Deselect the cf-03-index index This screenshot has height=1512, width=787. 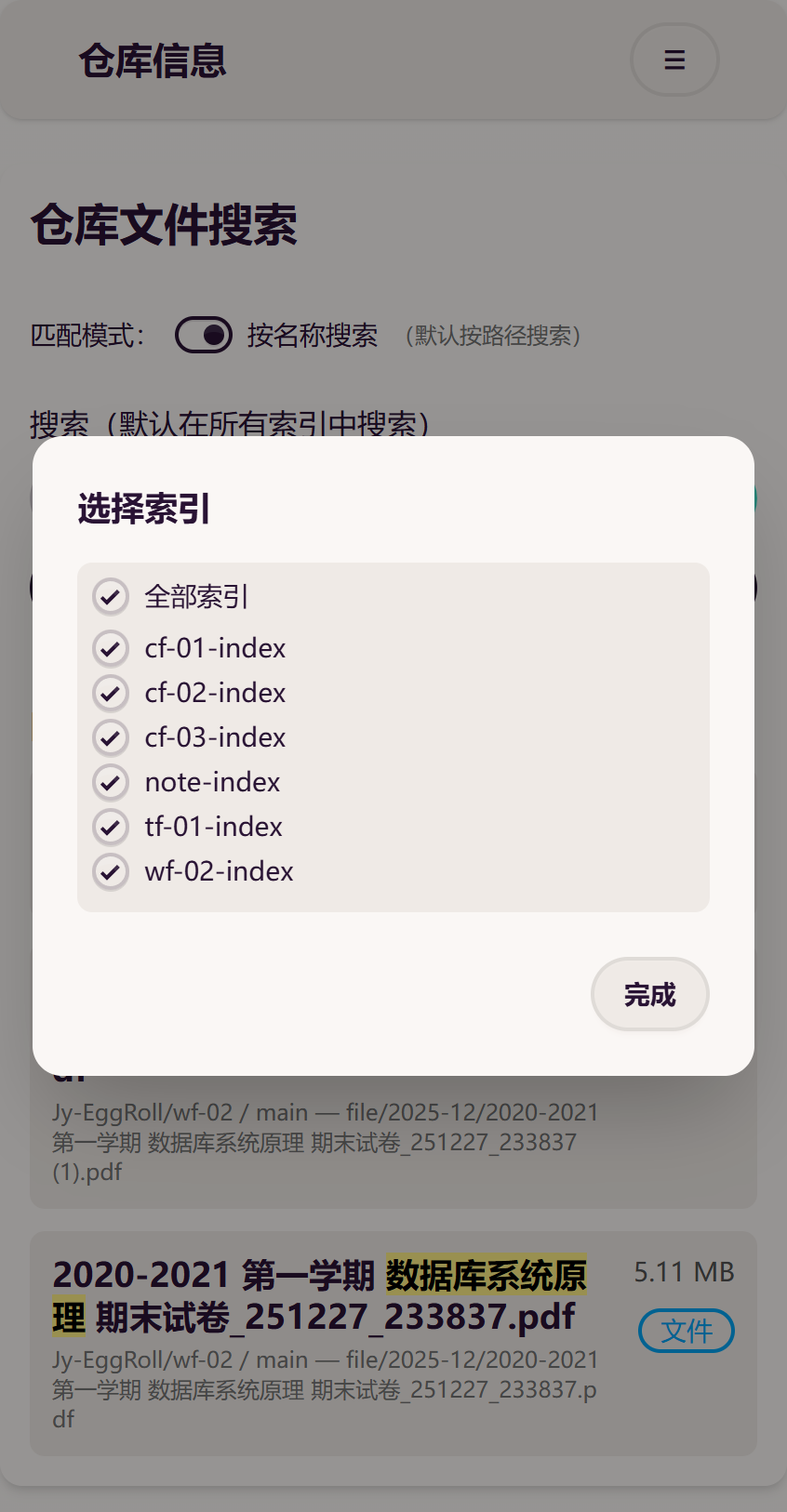110,737
